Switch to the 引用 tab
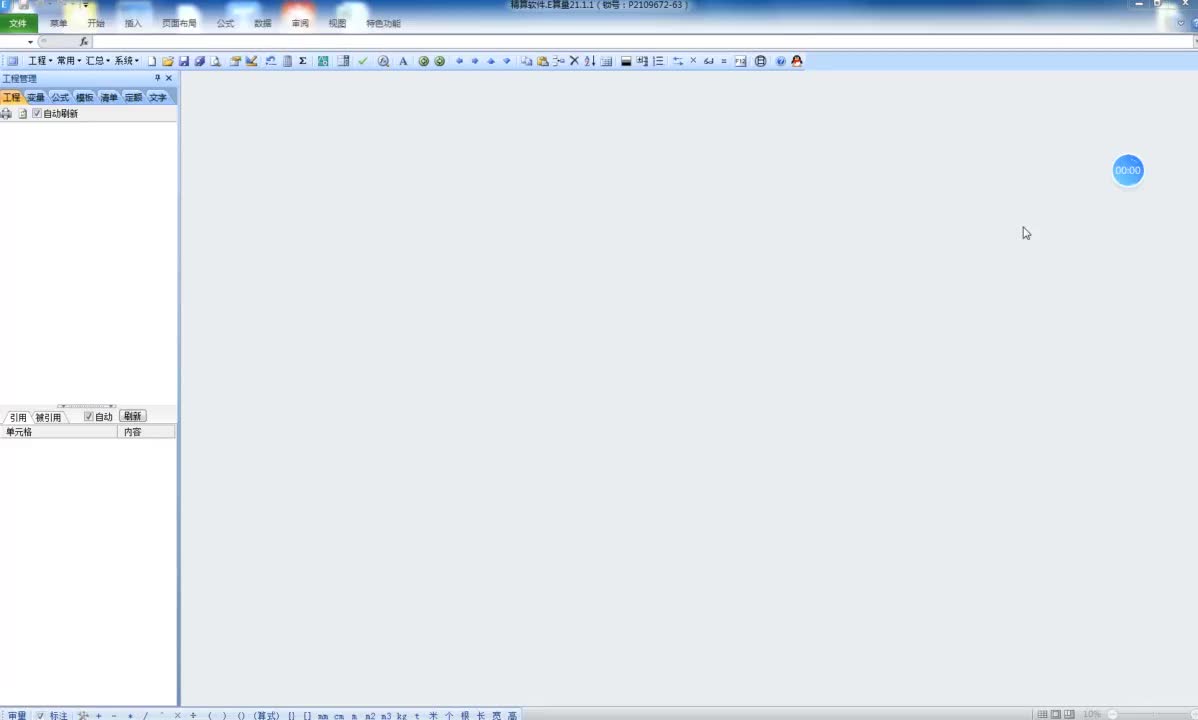1198x720 pixels. point(18,417)
